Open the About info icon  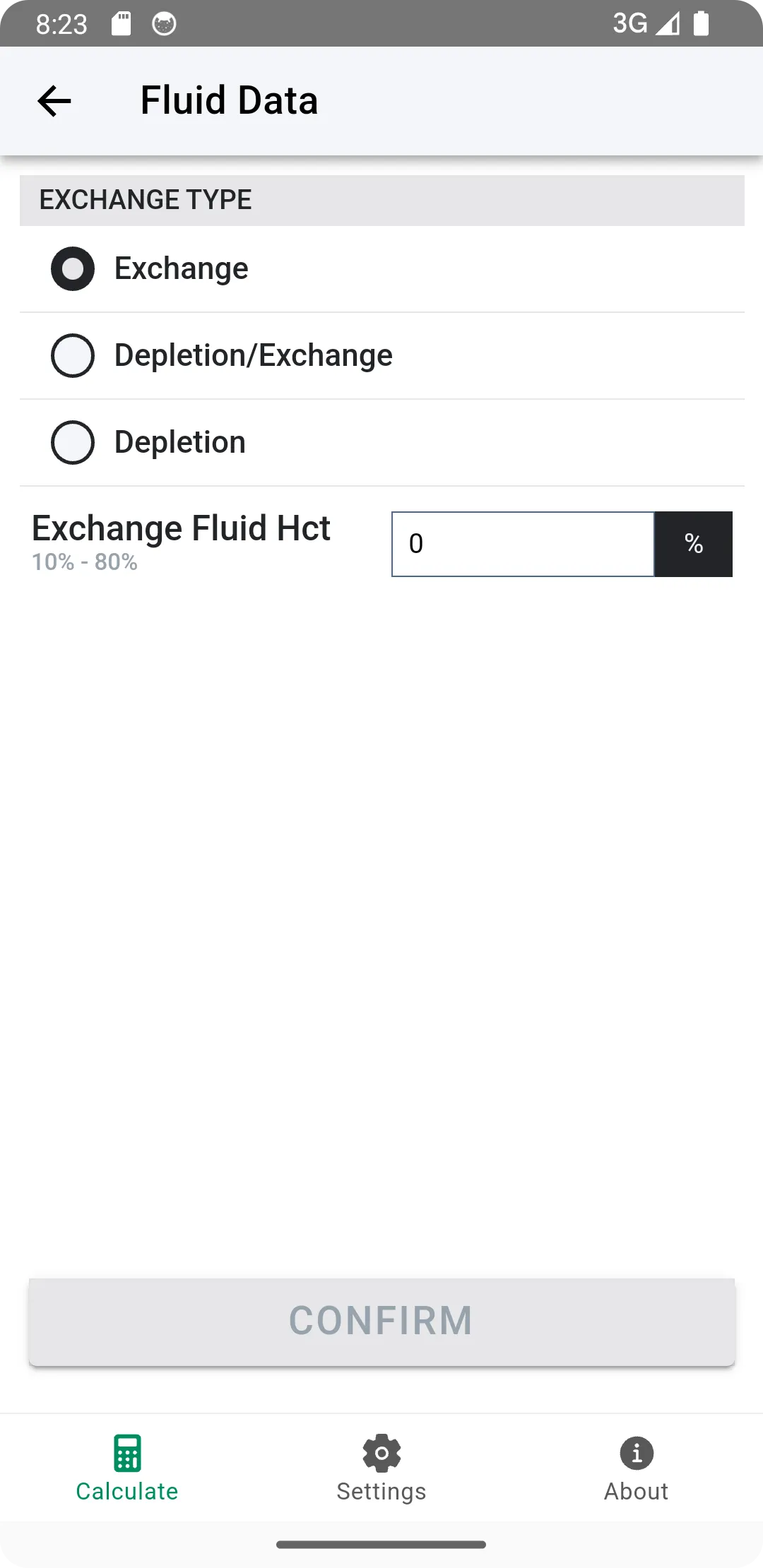[x=637, y=1453]
